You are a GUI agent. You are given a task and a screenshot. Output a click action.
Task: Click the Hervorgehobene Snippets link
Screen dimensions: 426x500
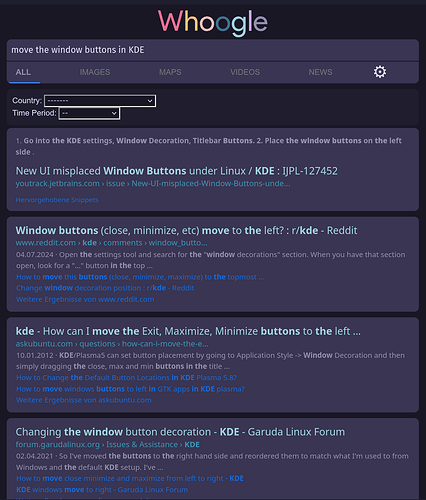57,200
